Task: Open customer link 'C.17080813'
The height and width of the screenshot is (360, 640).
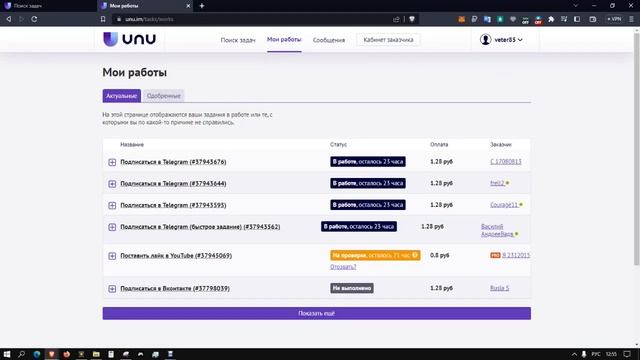Action: pos(506,162)
